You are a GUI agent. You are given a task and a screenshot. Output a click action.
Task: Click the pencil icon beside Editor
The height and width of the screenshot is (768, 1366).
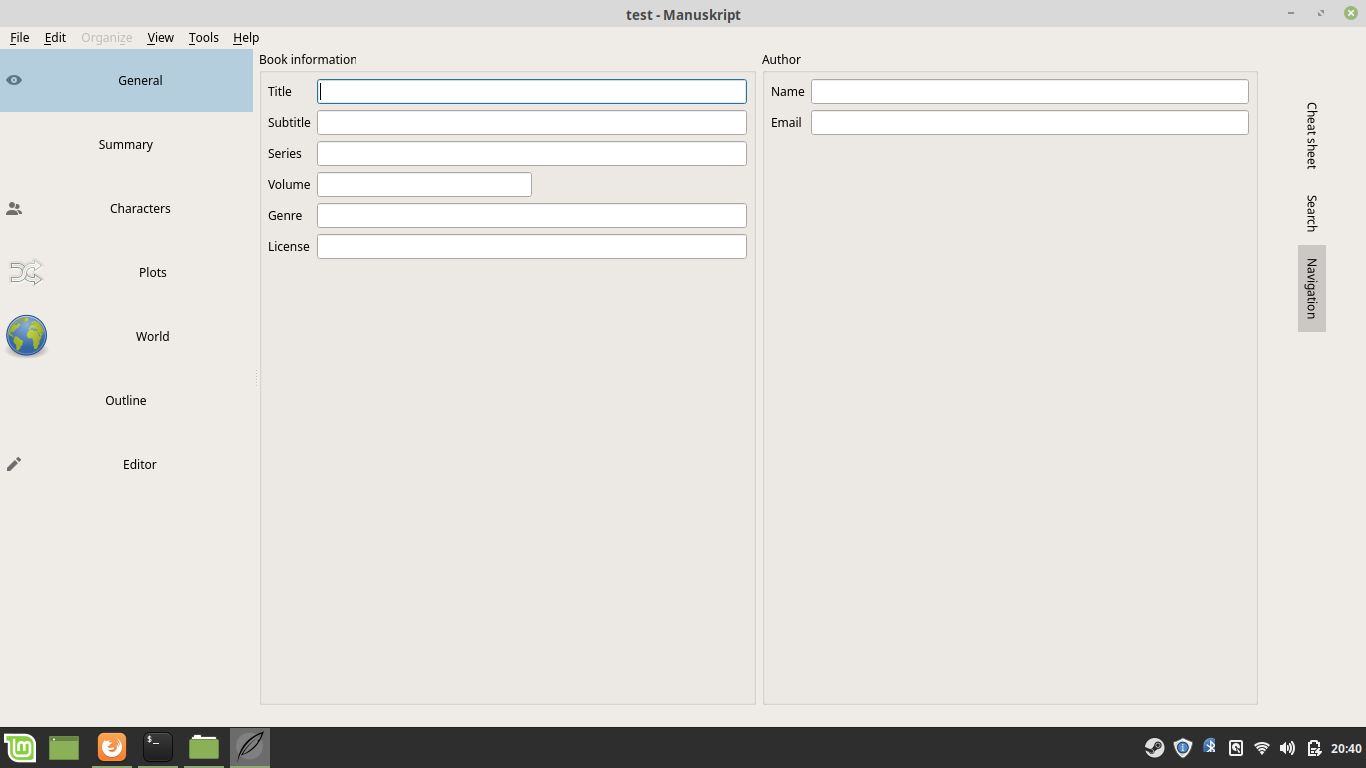[x=14, y=464]
